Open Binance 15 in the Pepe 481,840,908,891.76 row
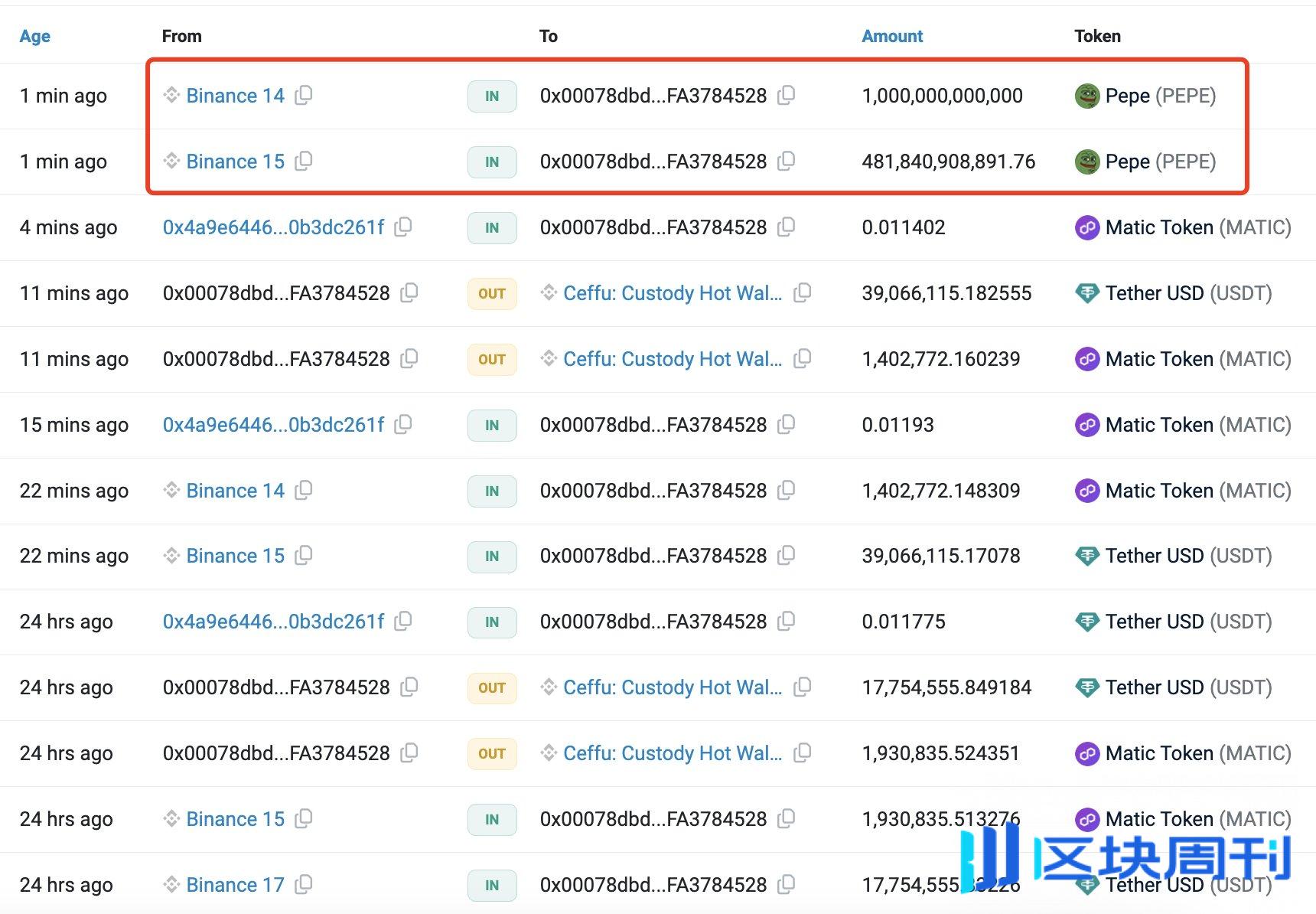Screen dimensions: 1316x914 click(x=235, y=162)
